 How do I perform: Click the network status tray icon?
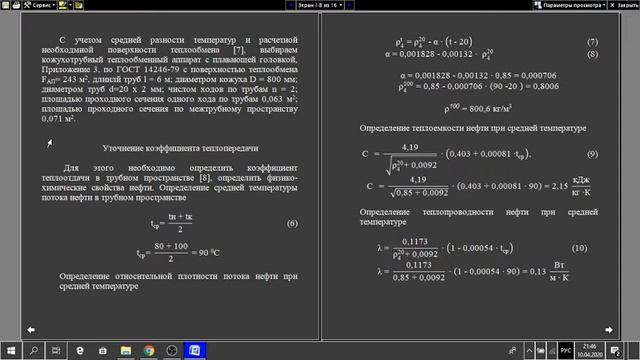(552, 350)
